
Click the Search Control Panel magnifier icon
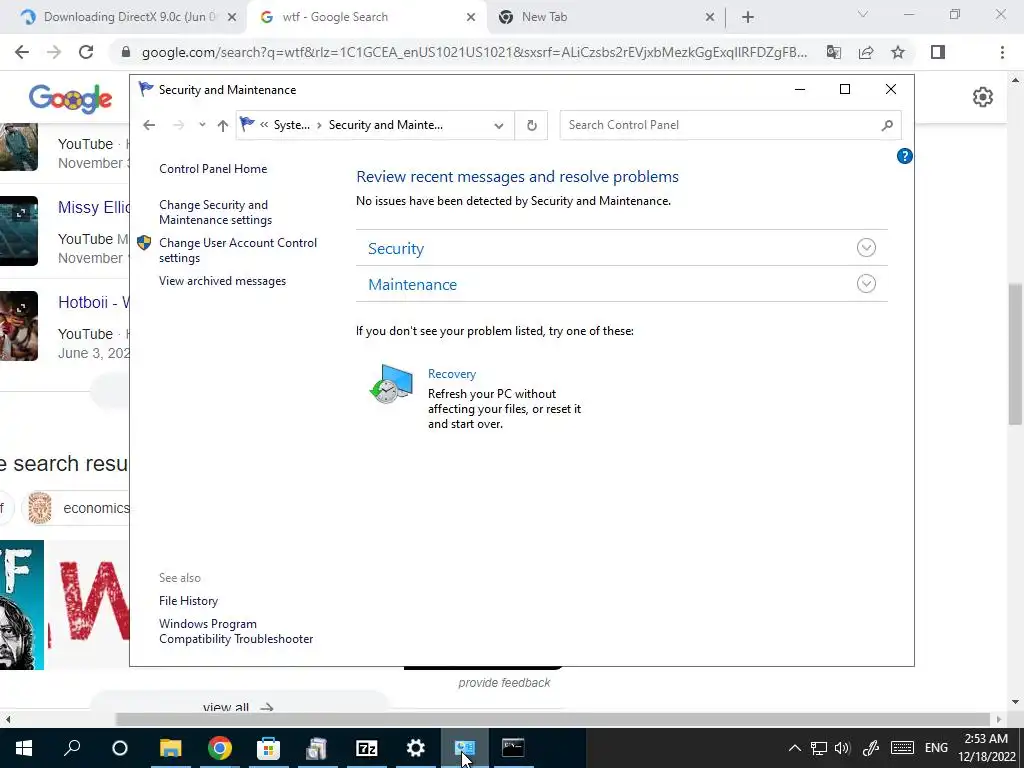tap(886, 125)
